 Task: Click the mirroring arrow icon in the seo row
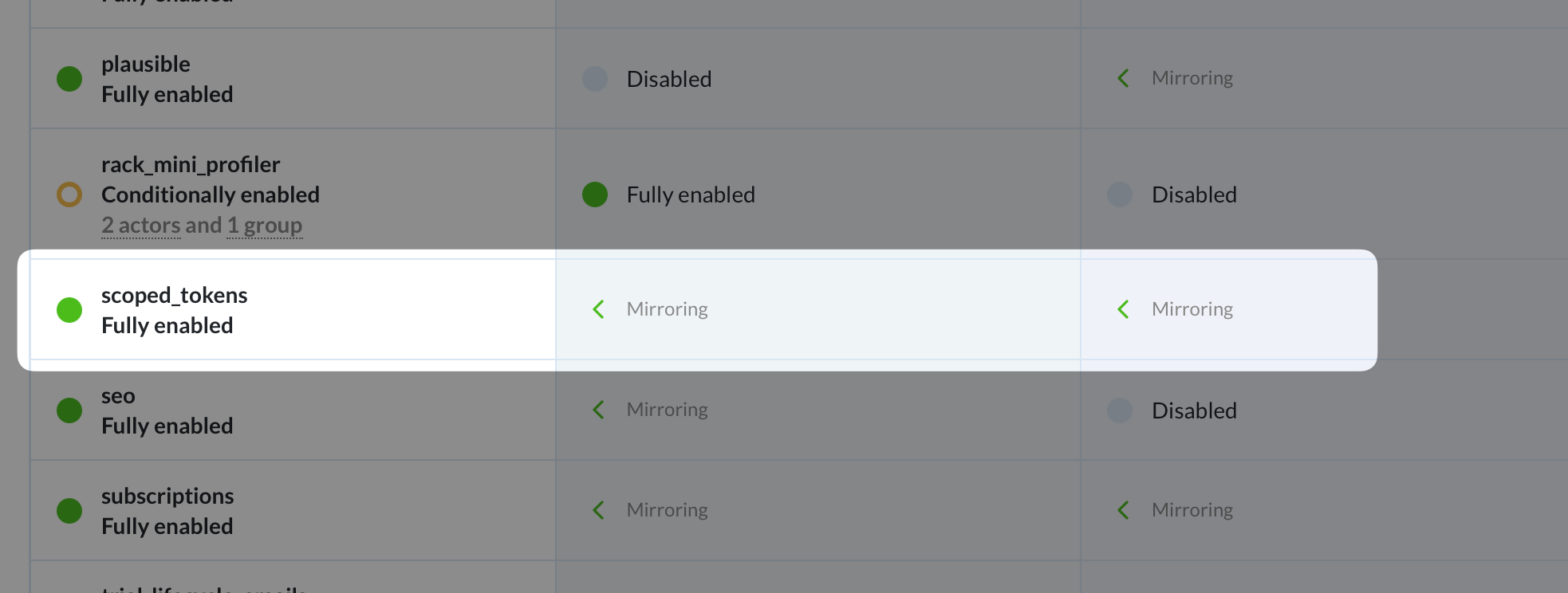(x=598, y=409)
